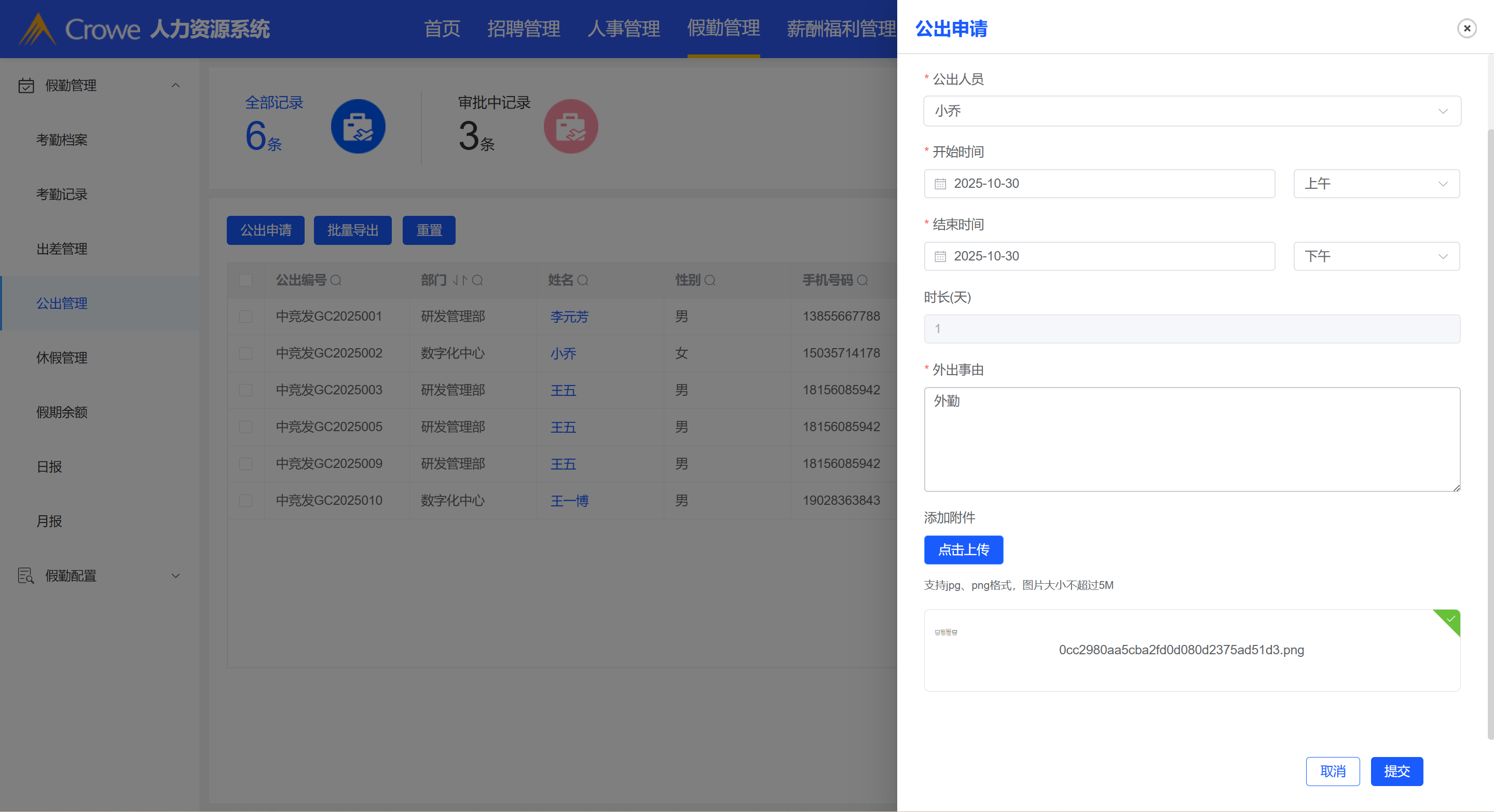Viewport: 1494px width, 812px height.
Task: Click the 点击上传 upload button
Action: (963, 550)
